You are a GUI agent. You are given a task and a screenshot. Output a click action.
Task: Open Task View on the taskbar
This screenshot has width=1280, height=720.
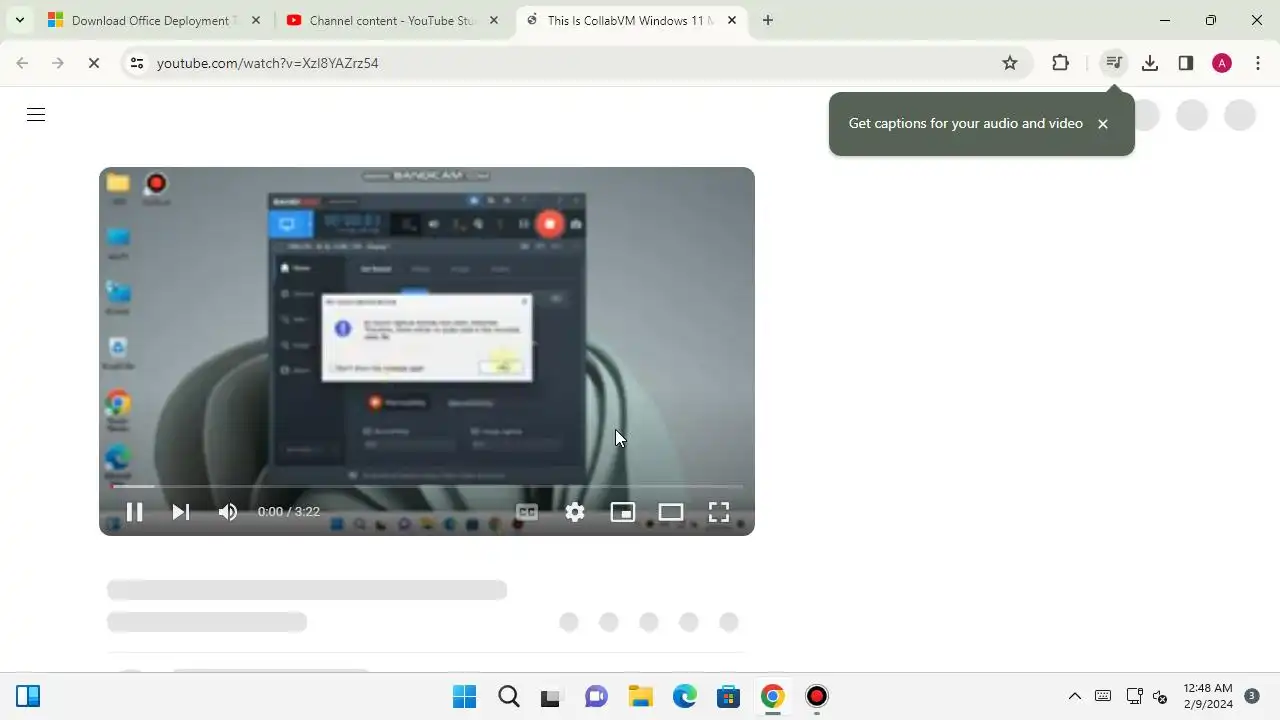[552, 696]
